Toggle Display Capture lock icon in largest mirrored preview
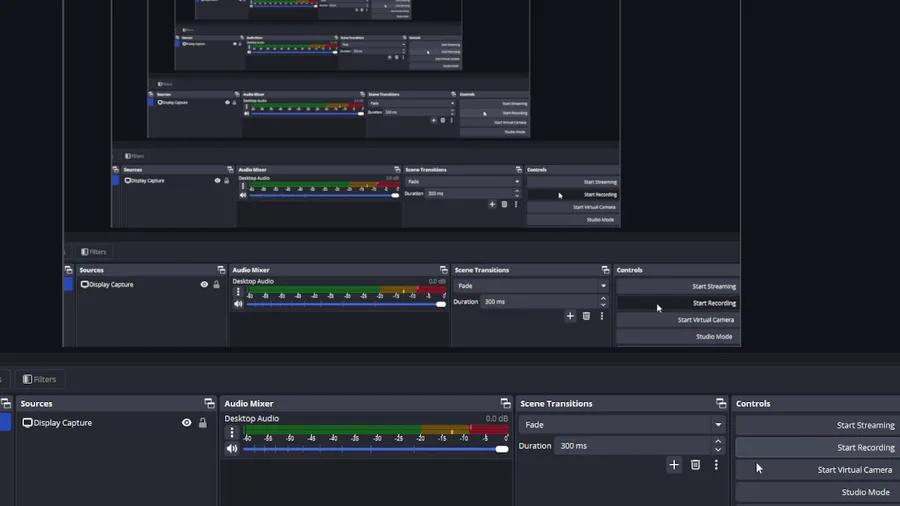The width and height of the screenshot is (900, 506). [216, 285]
